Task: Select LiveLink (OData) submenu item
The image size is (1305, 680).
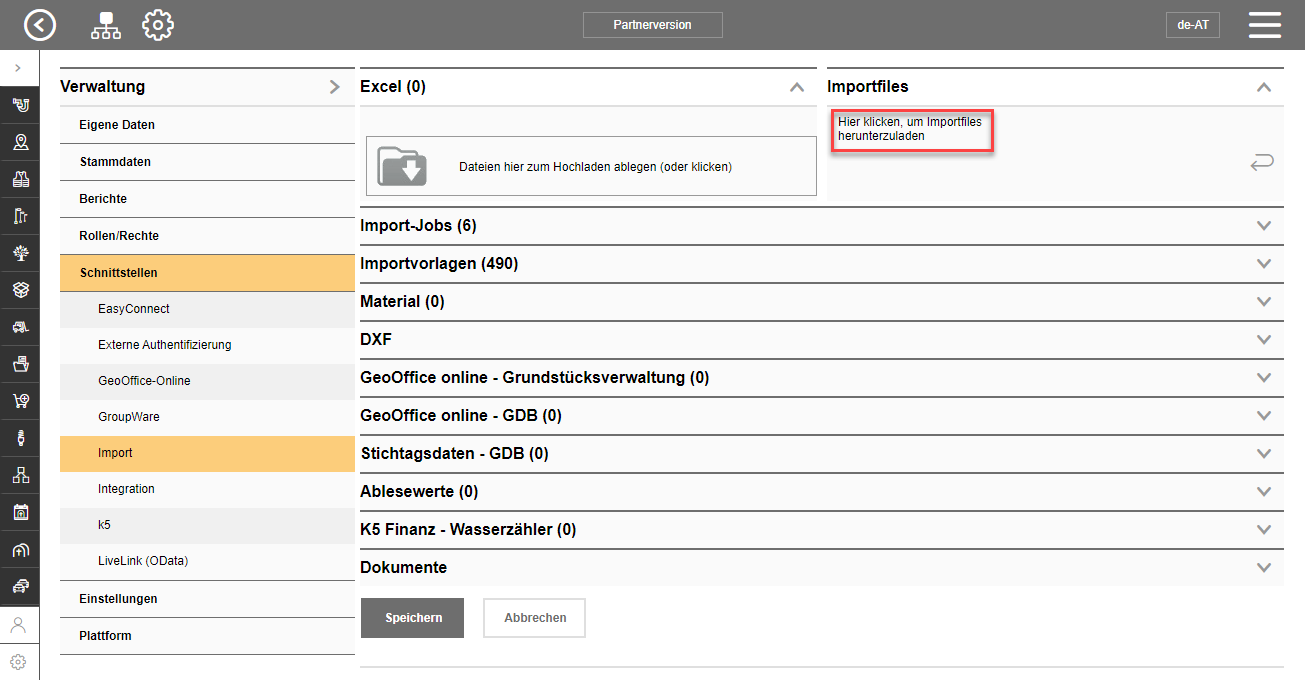Action: (x=207, y=561)
